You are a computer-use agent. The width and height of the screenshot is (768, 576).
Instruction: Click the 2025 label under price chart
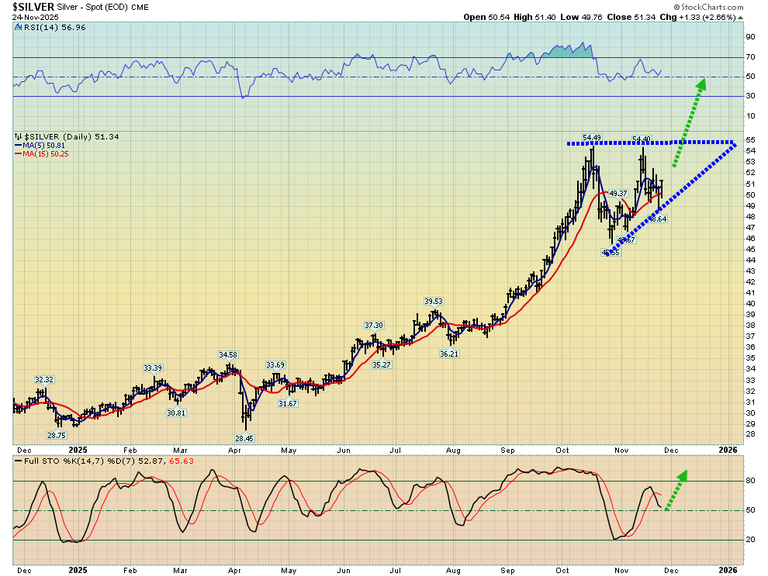point(77,450)
